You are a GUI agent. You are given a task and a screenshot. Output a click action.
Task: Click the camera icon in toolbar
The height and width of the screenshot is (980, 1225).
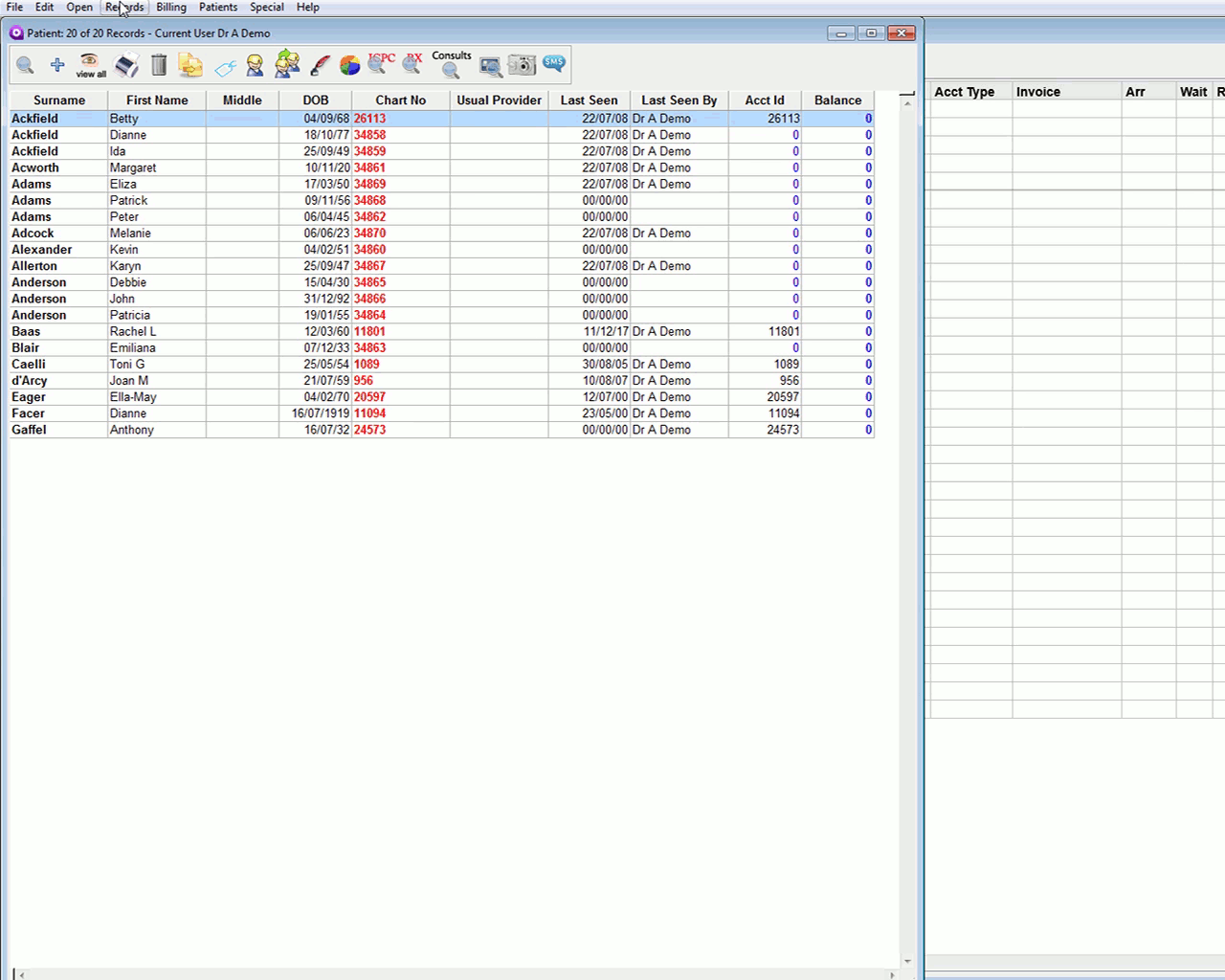[522, 65]
